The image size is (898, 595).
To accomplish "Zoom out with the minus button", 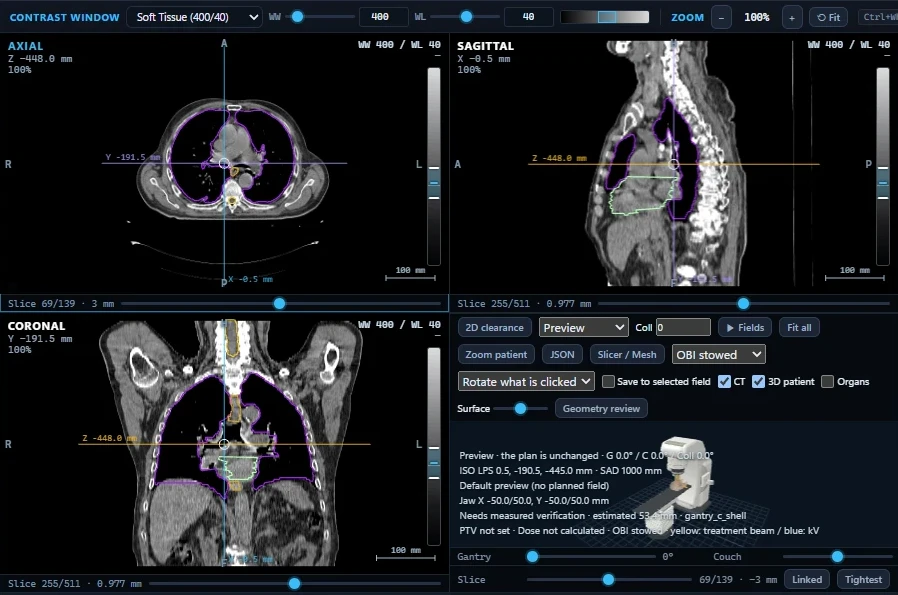I will pyautogui.click(x=721, y=17).
